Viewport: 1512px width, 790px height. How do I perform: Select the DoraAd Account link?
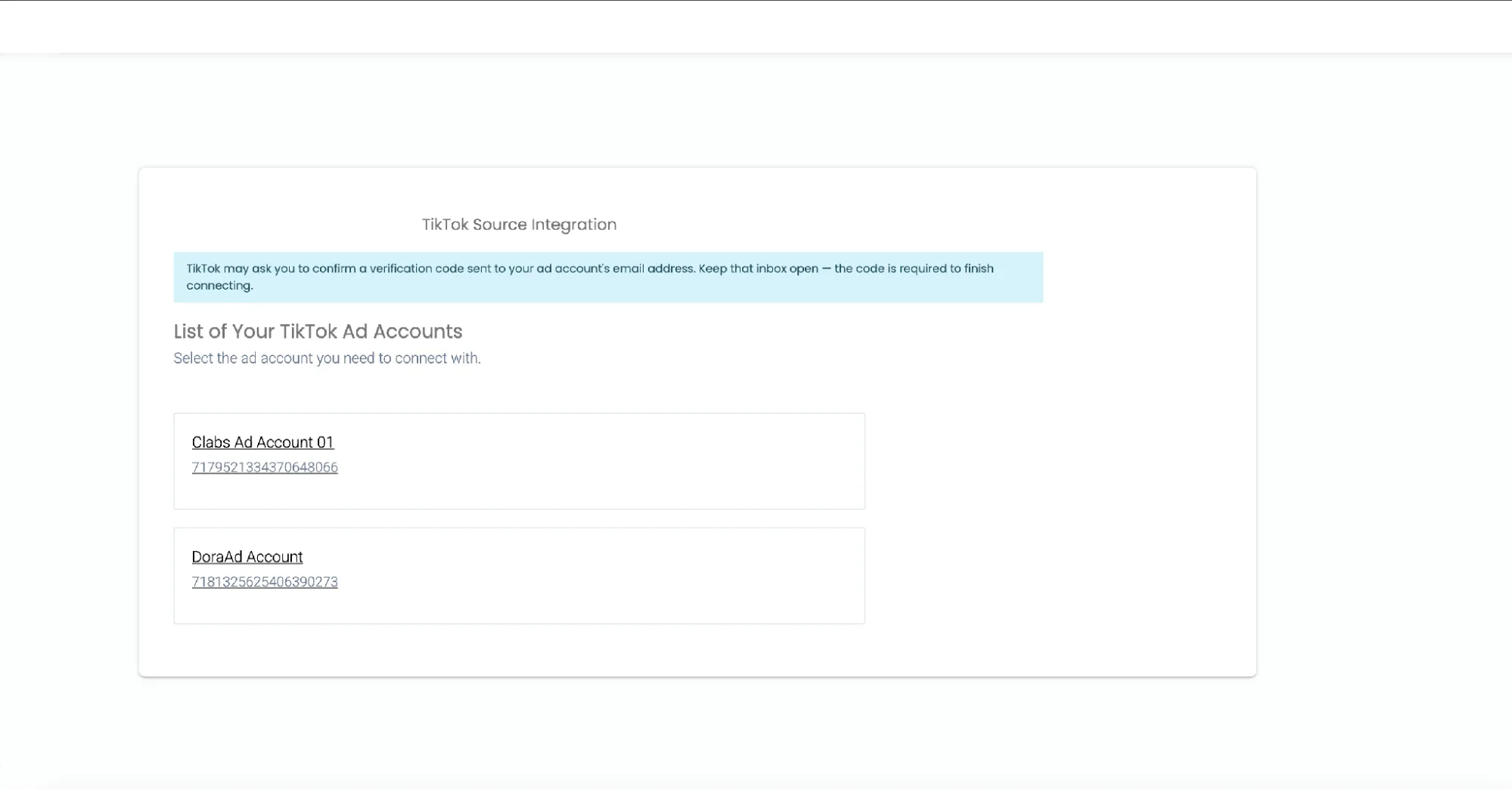[247, 557]
